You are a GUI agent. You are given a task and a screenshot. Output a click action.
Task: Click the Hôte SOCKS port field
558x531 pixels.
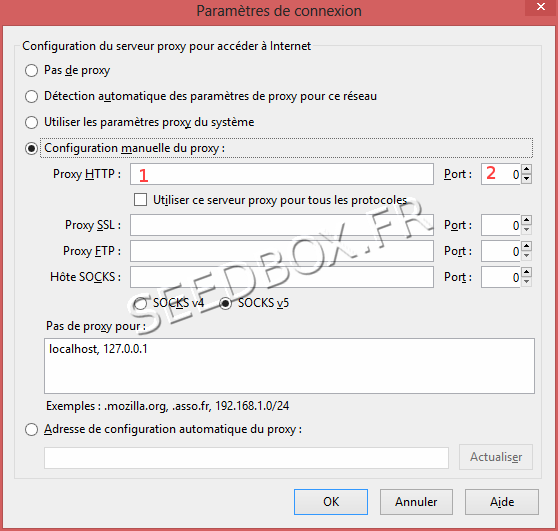pyautogui.click(x=500, y=277)
